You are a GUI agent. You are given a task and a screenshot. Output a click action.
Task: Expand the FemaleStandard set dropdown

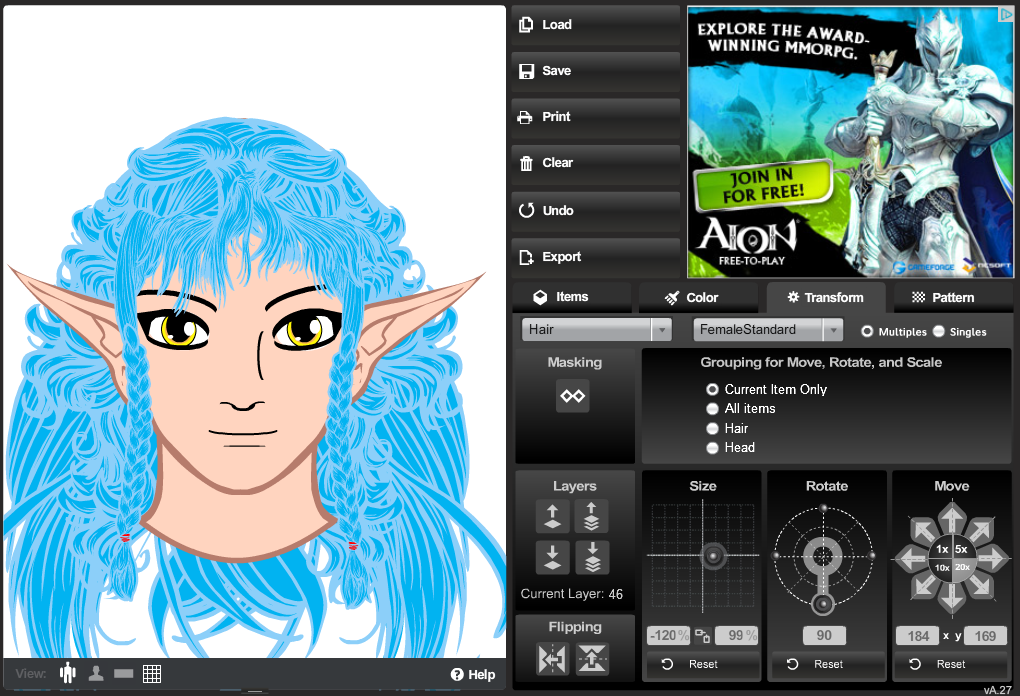pos(768,330)
